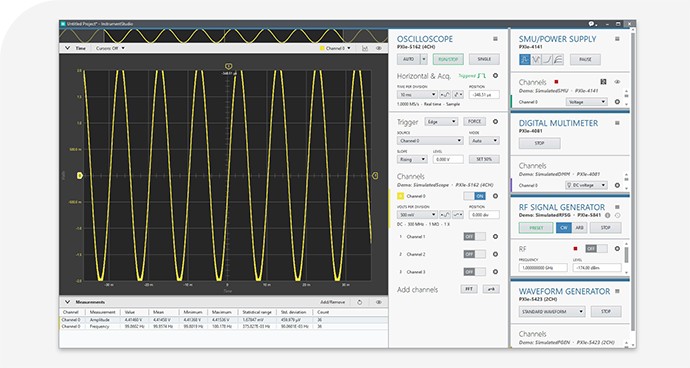Viewport: 690px width, 368px height.
Task: Click the RF Signal Generator info icon
Action: tap(607, 215)
